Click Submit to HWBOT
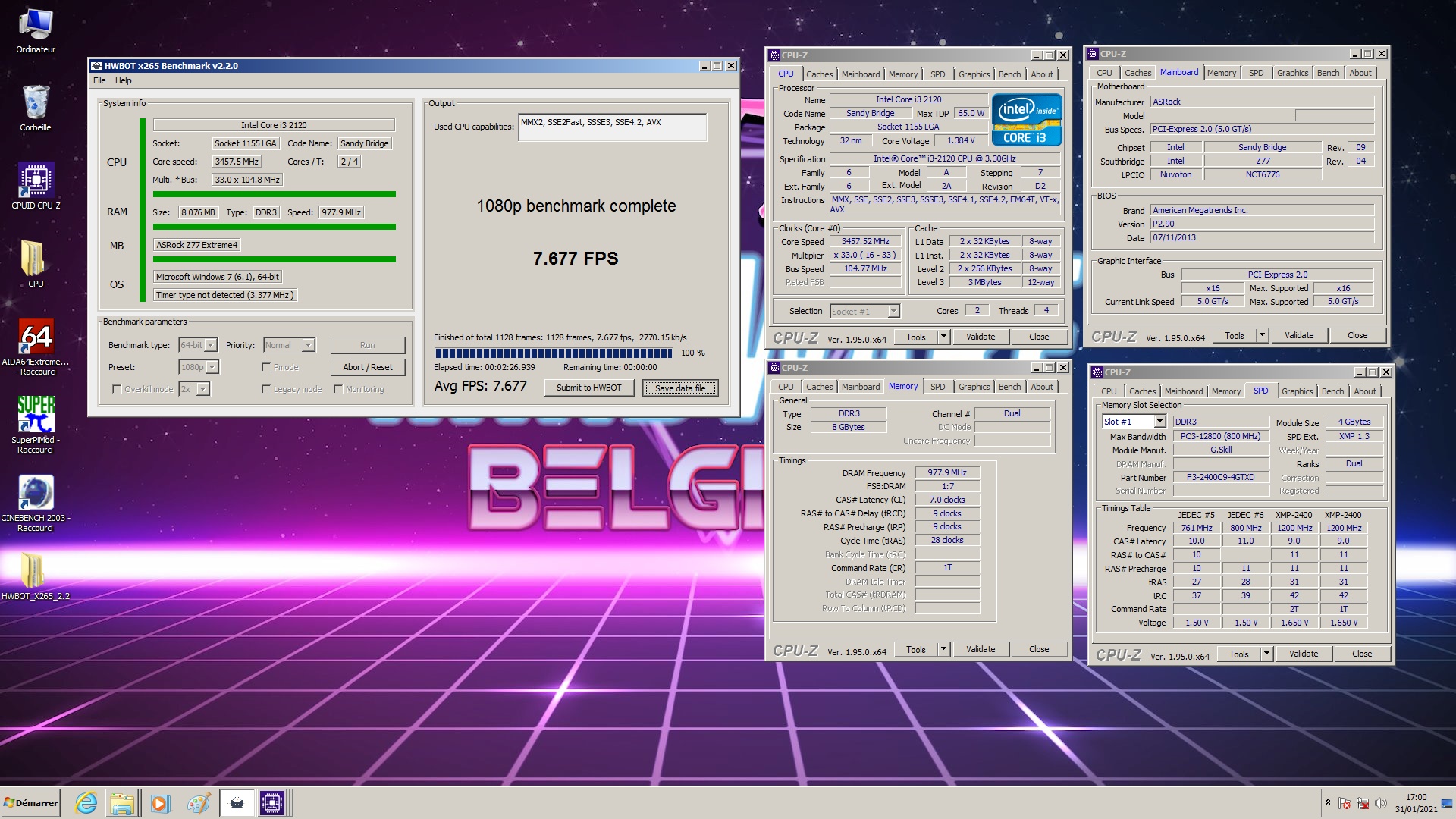The width and height of the screenshot is (1456, 819). [x=588, y=388]
